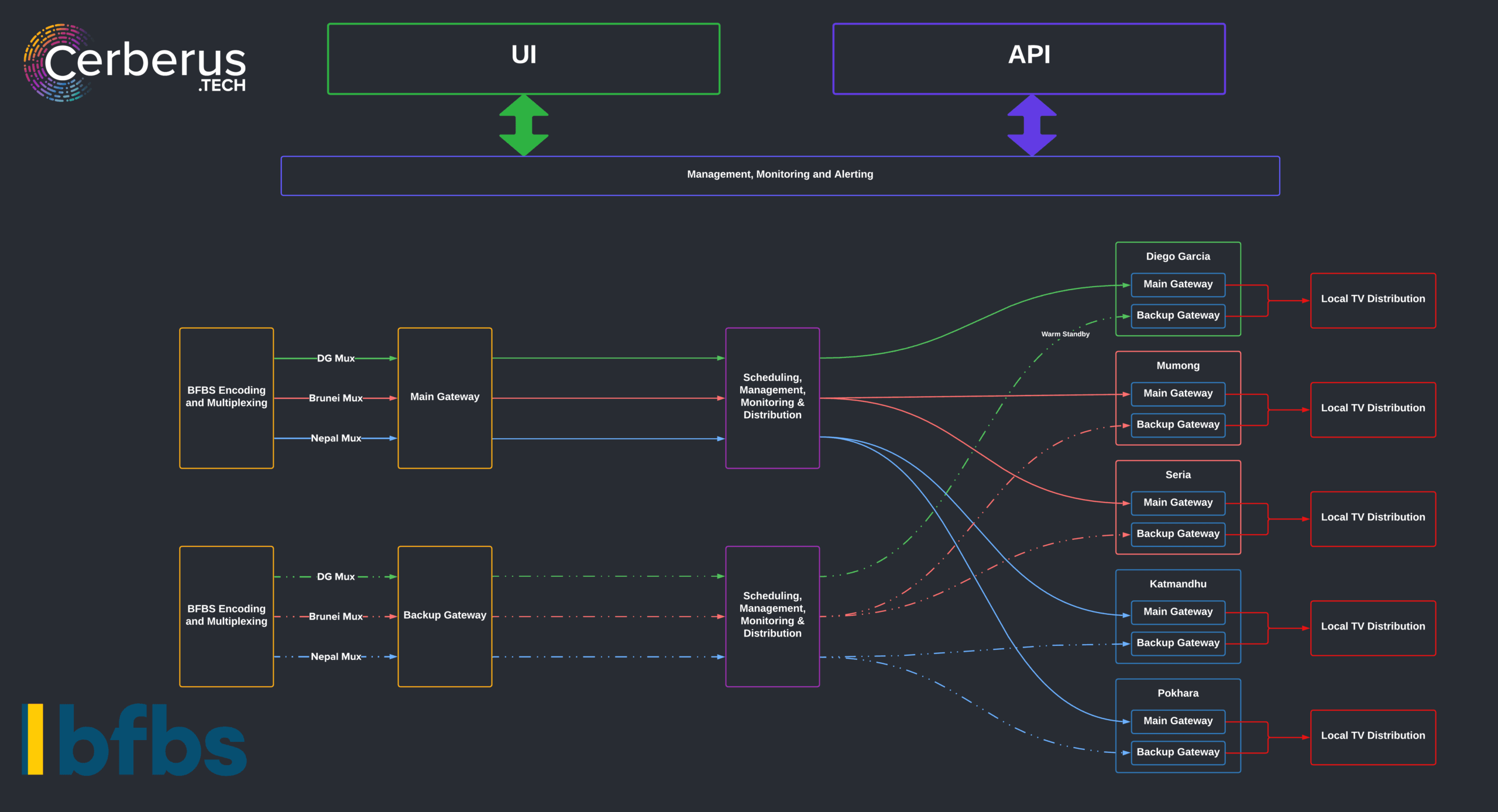This screenshot has height=812, width=1498.
Task: Click Local TV Distribution beside Mumong
Action: click(x=1373, y=410)
